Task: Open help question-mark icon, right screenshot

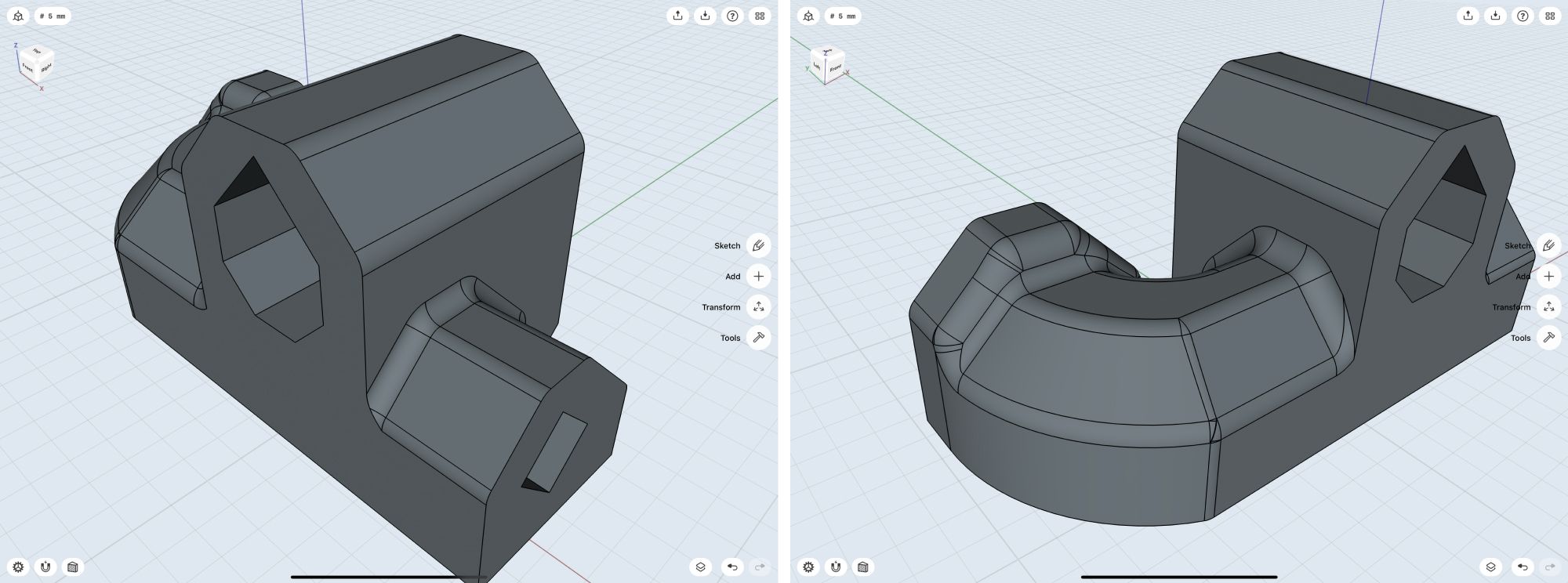Action: [1523, 16]
